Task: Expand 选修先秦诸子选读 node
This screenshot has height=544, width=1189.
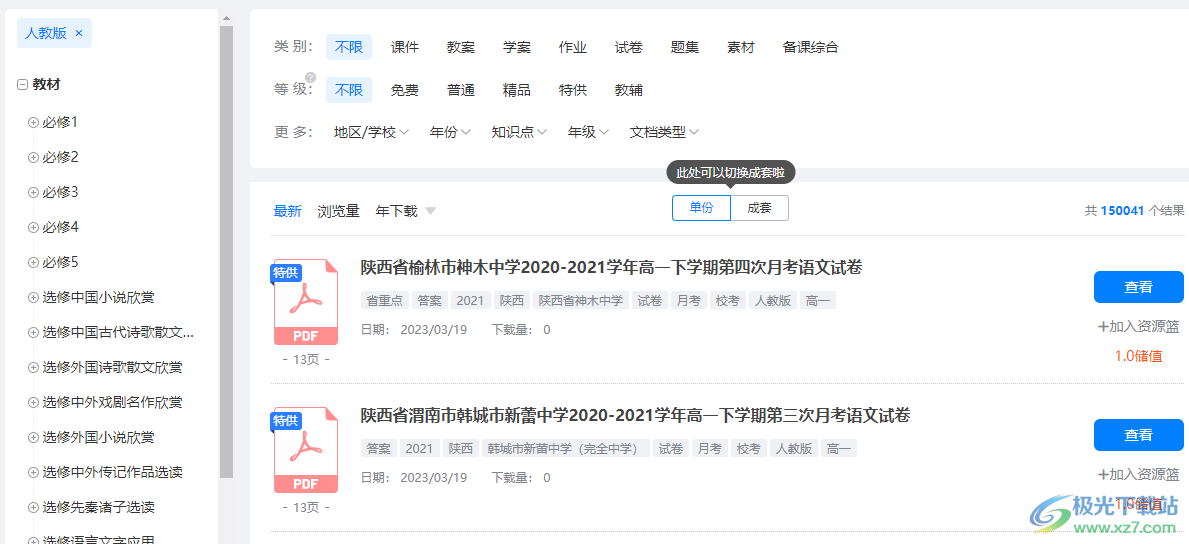Action: click(x=33, y=507)
